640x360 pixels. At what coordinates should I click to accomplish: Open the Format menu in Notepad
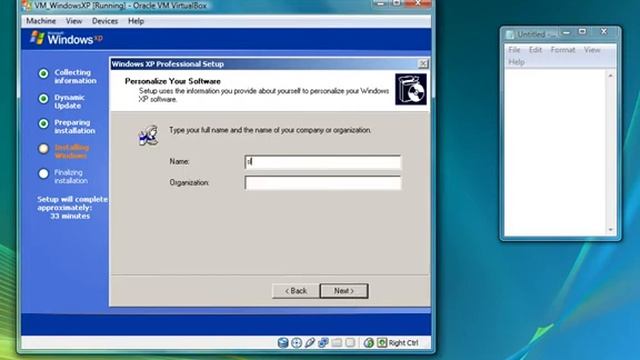click(x=563, y=50)
